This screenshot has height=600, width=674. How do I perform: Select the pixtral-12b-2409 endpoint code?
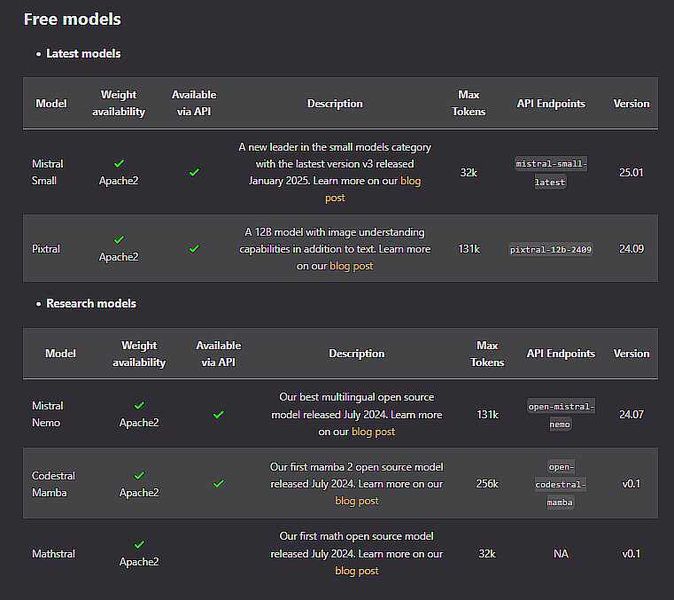tap(551, 249)
